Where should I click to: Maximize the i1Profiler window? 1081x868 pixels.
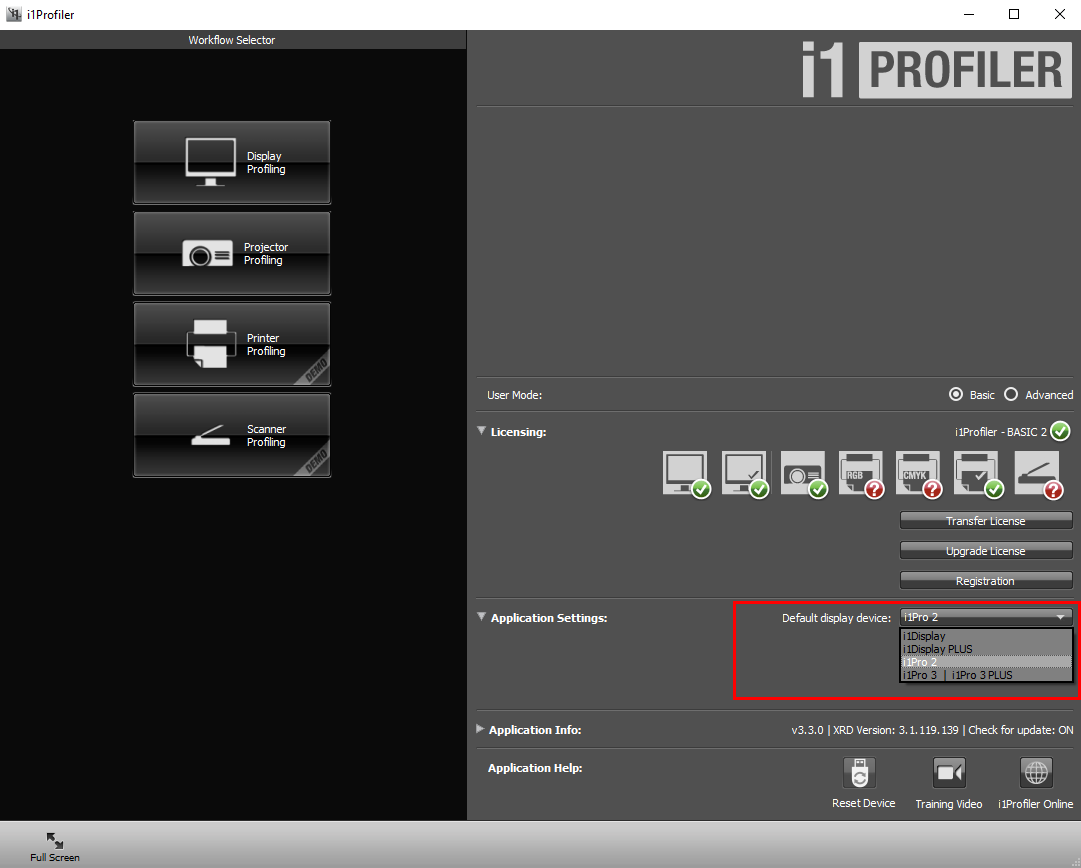tap(1013, 14)
